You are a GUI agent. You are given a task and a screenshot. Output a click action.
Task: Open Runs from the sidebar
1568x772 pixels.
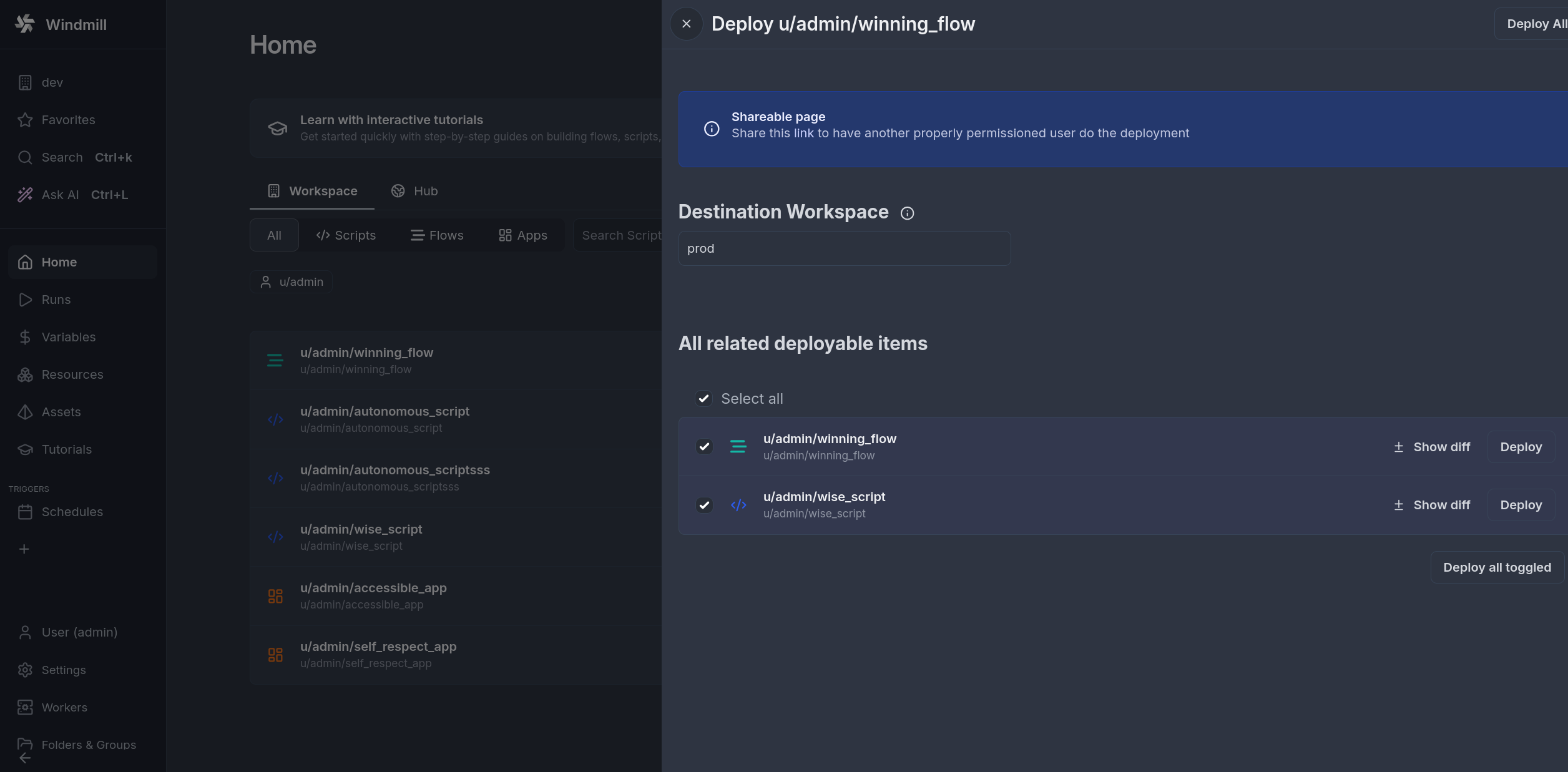[56, 299]
